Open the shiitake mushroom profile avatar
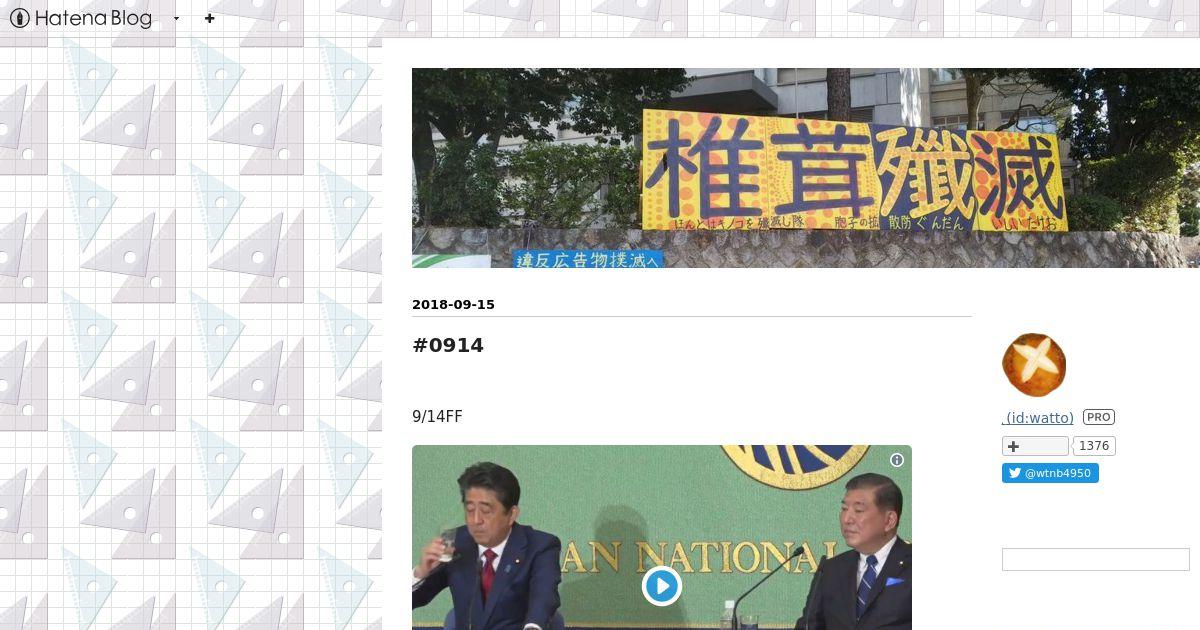 (1034, 365)
